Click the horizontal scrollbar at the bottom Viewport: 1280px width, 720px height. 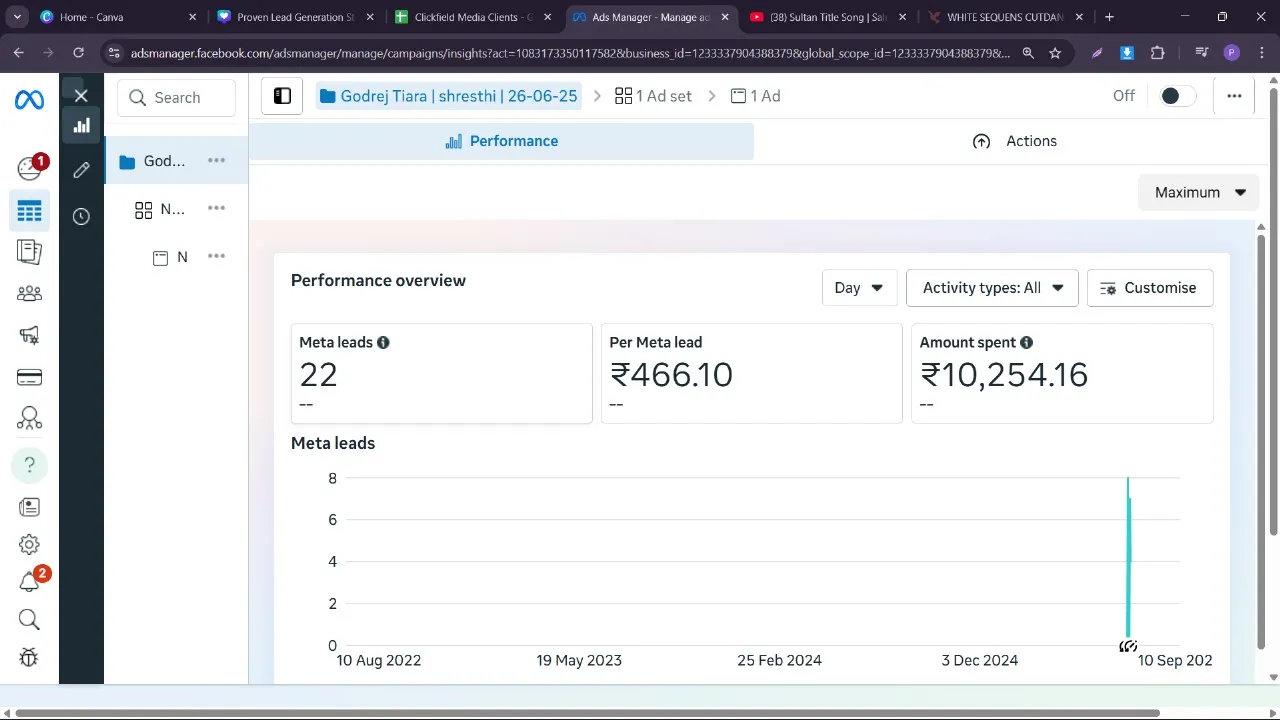click(x=586, y=713)
